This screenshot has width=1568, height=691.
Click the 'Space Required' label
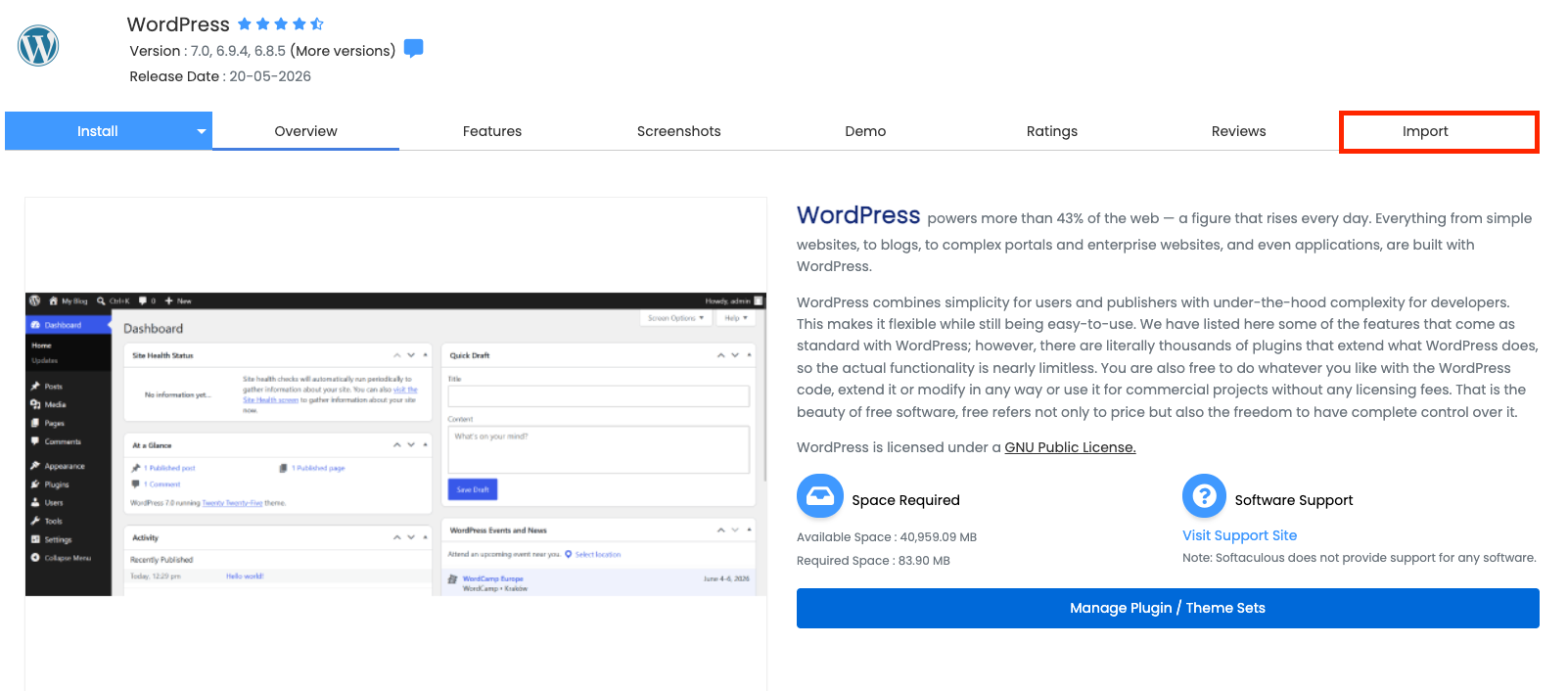pos(905,500)
